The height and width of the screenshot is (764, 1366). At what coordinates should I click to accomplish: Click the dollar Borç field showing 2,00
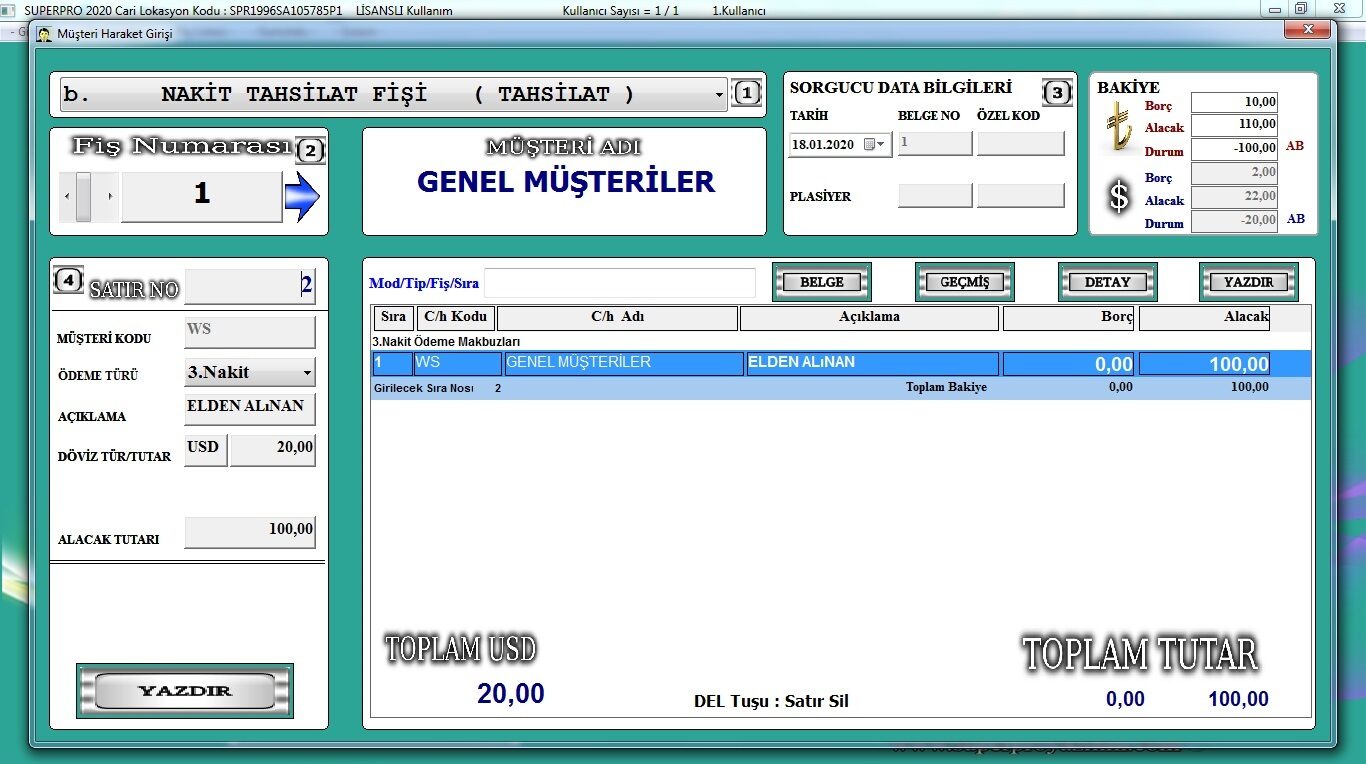click(1234, 173)
